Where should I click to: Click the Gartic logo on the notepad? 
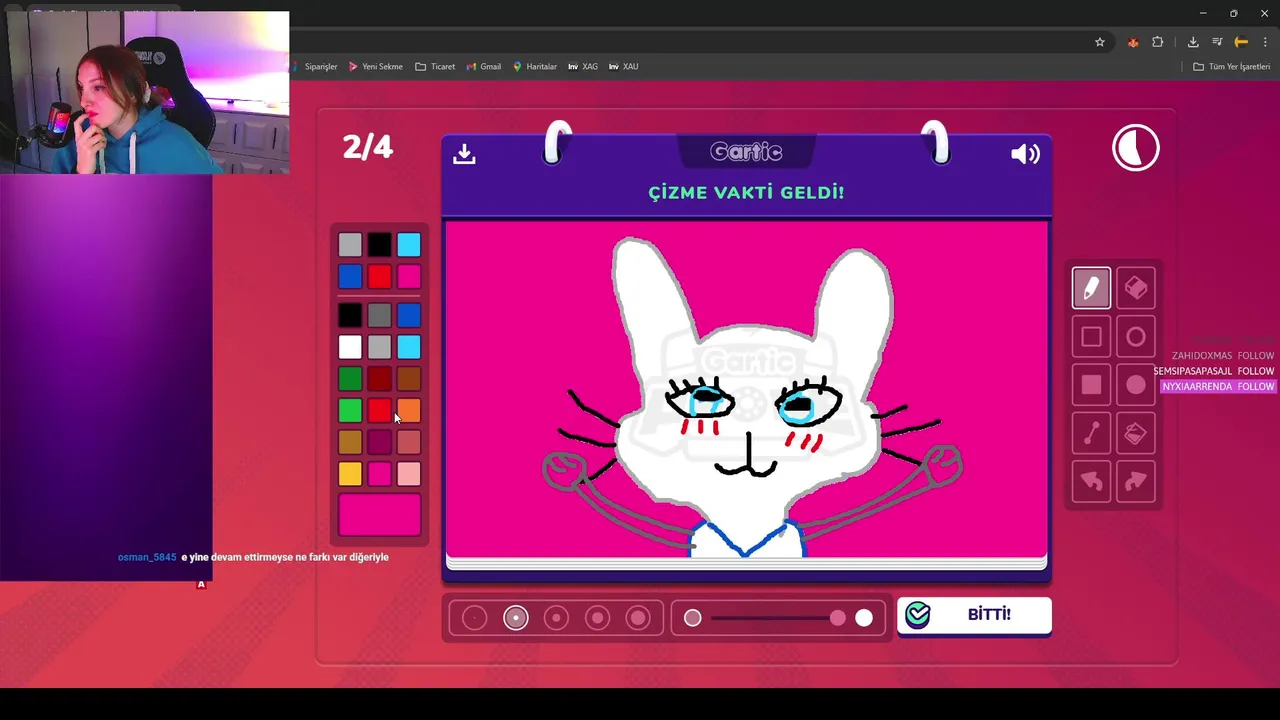pos(746,152)
